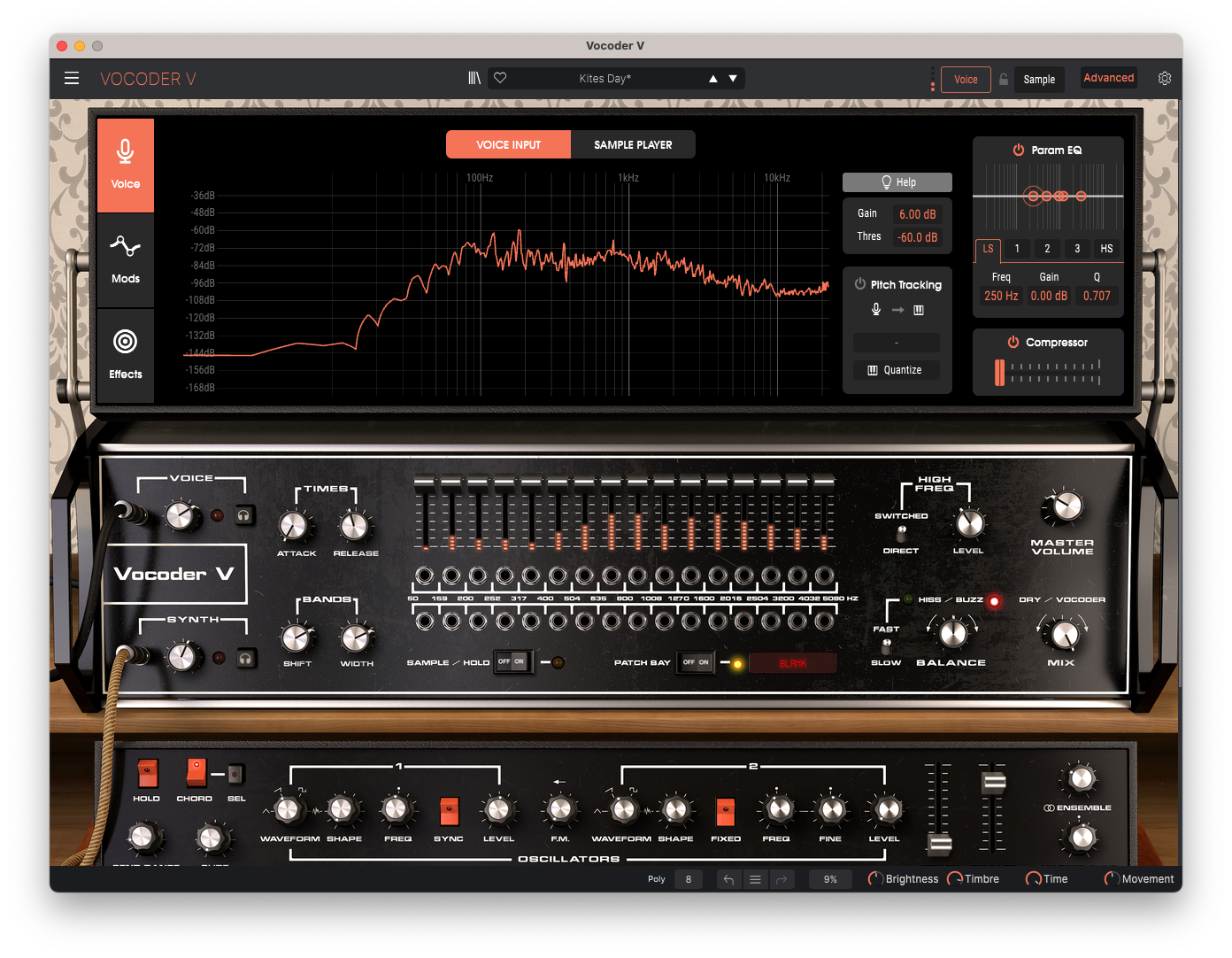Image resolution: width=1232 pixels, height=958 pixels.
Task: Click the Help lightbulb button
Action: point(897,182)
